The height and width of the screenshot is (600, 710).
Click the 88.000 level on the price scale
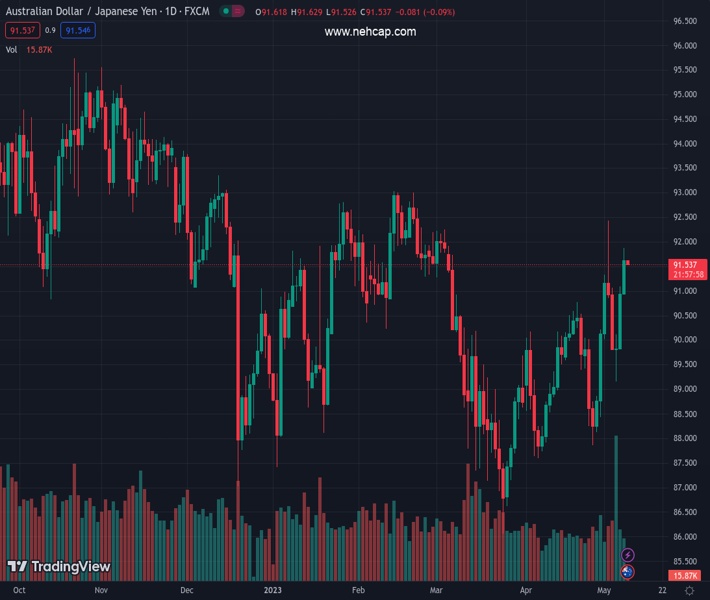tap(684, 438)
